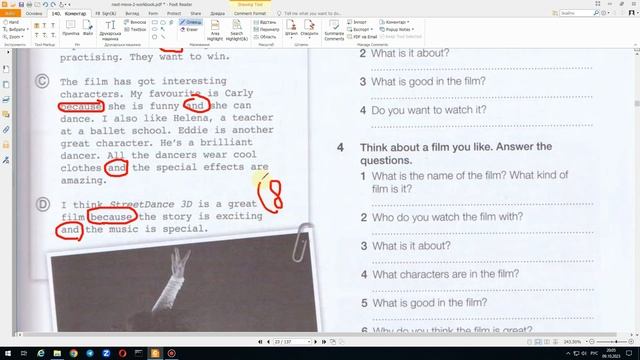Viewport: 640px width, 360px height.
Task: Select the Rectangle drawing shape
Action: click(x=155, y=22)
